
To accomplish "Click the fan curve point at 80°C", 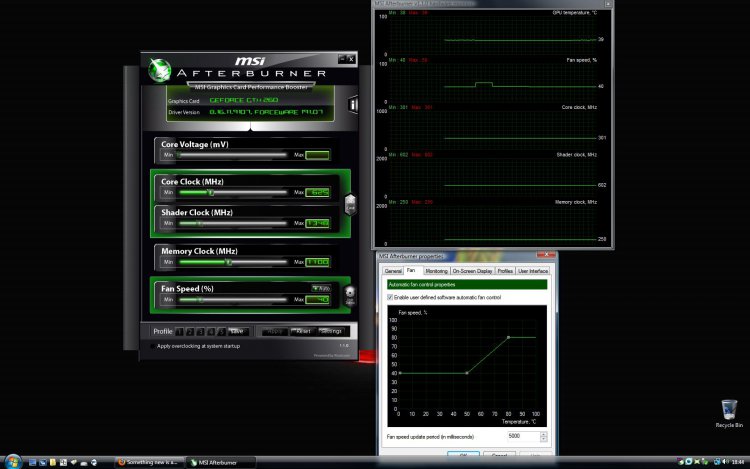I will coord(508,338).
